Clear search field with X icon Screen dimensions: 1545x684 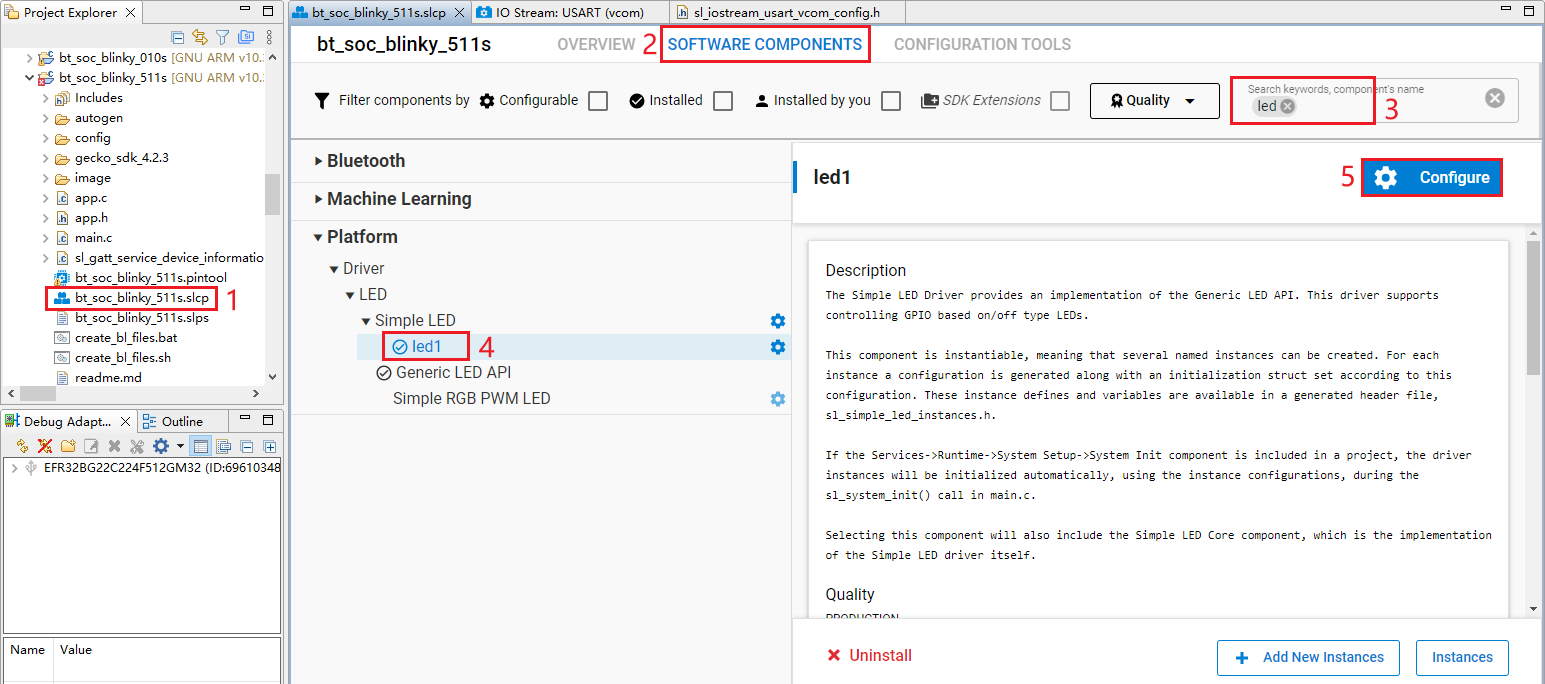pos(1494,98)
